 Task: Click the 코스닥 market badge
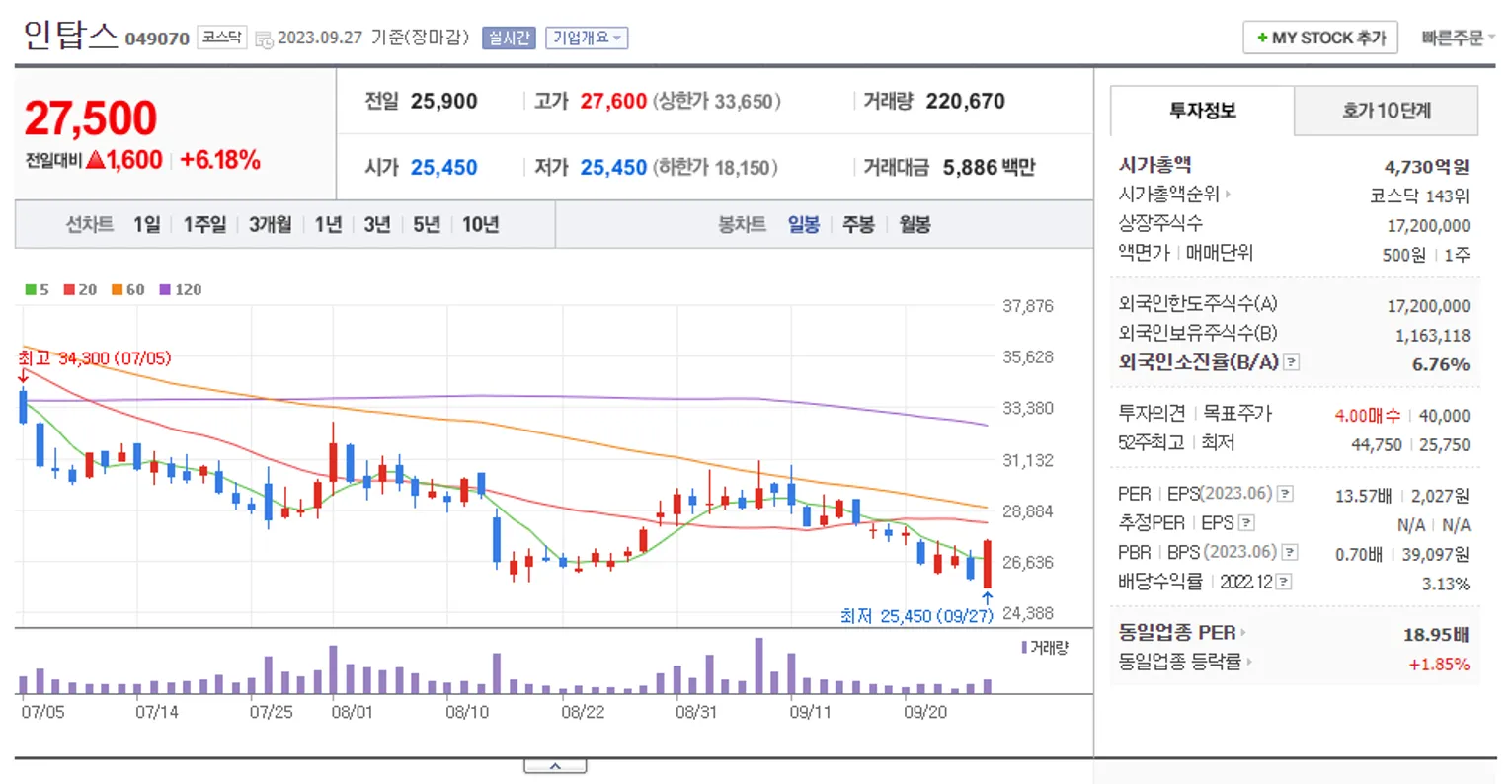[222, 38]
